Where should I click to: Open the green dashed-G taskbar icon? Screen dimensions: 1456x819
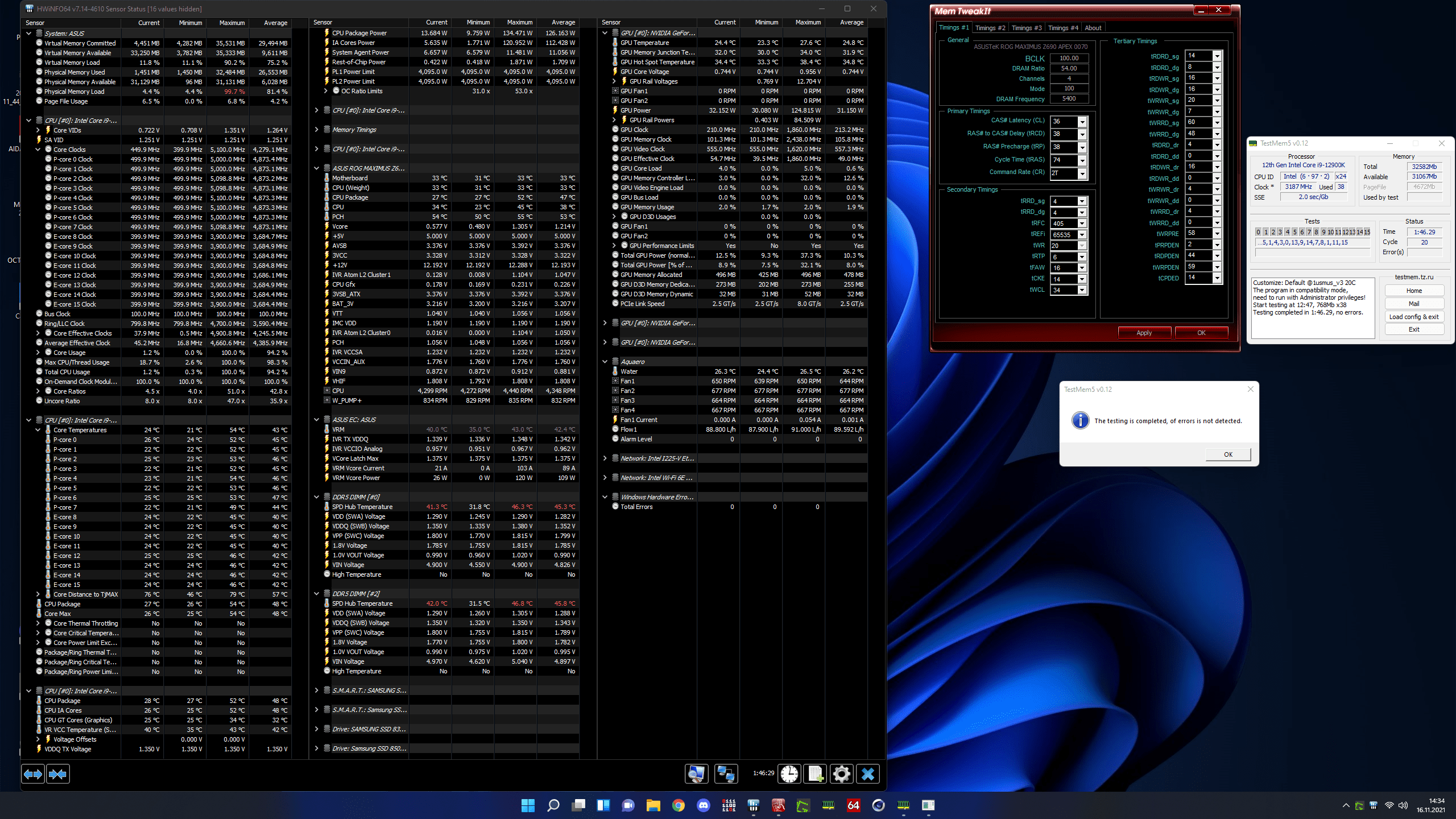point(803,805)
